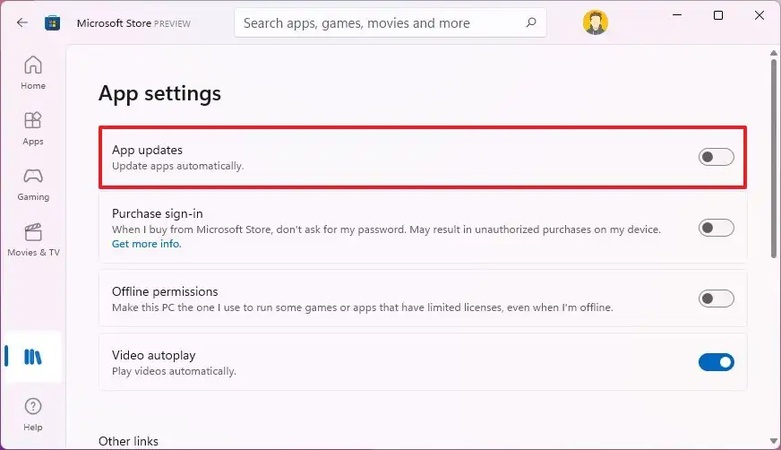The height and width of the screenshot is (450, 781).
Task: Go back with the arrow icon
Action: pos(22,22)
